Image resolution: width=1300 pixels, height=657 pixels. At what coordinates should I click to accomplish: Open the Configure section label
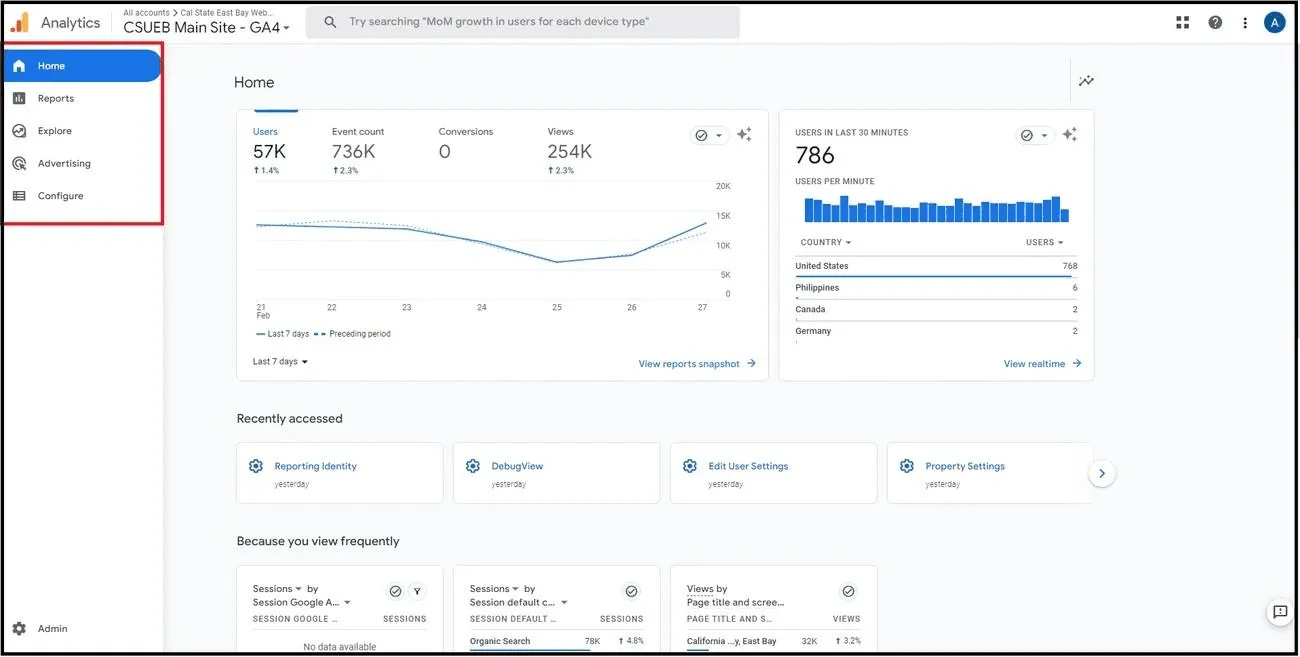(x=60, y=196)
